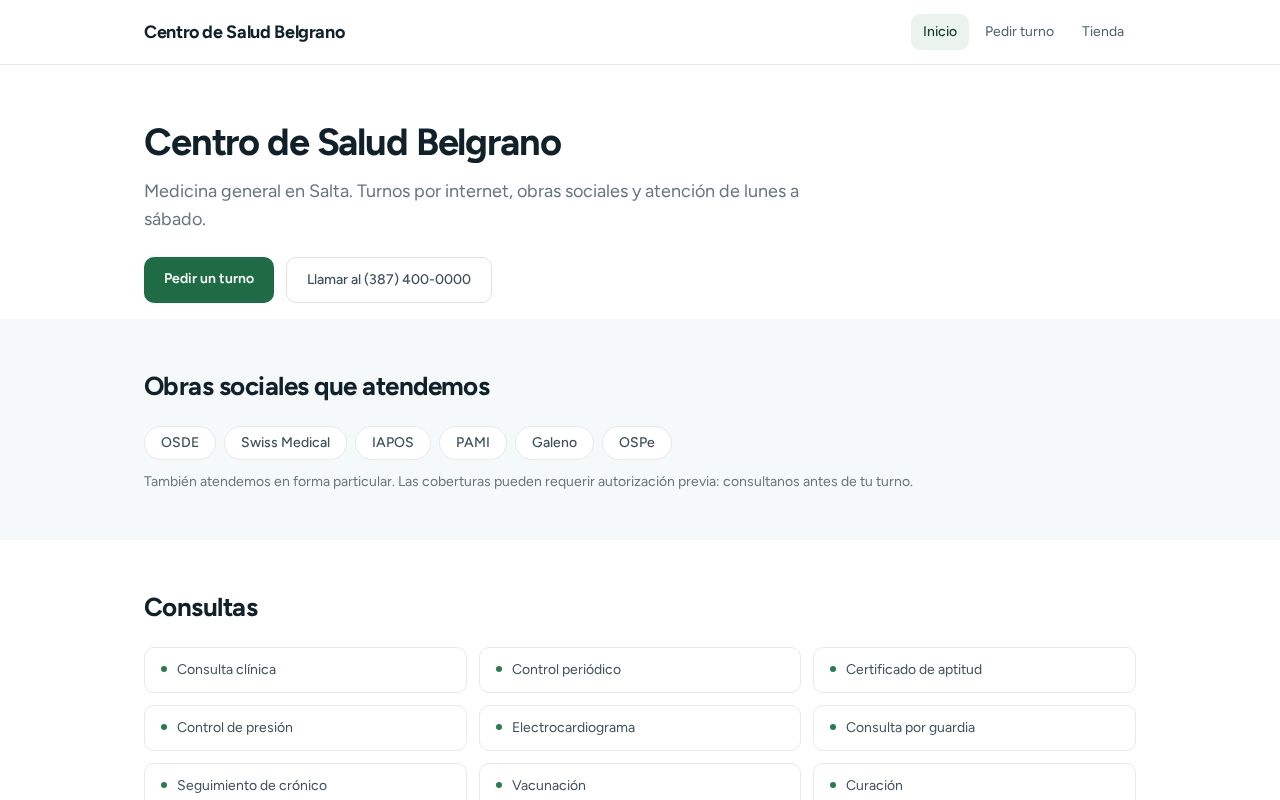
Task: Open the Control periódico card
Action: 640,670
